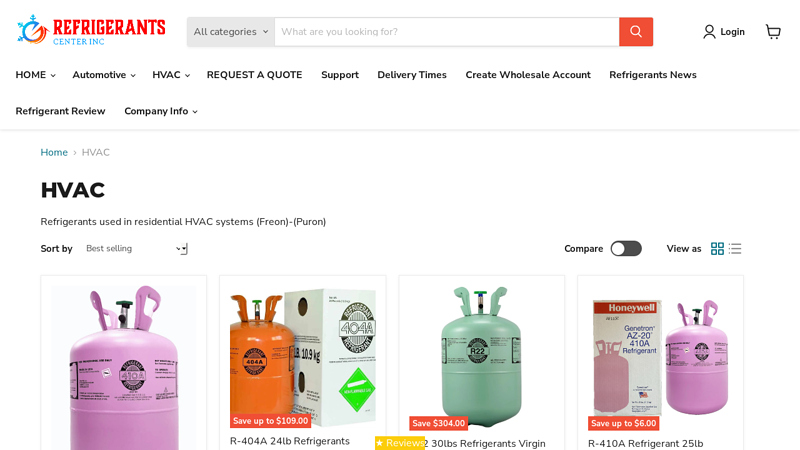Click the Save up to $6.00 badge

point(623,423)
